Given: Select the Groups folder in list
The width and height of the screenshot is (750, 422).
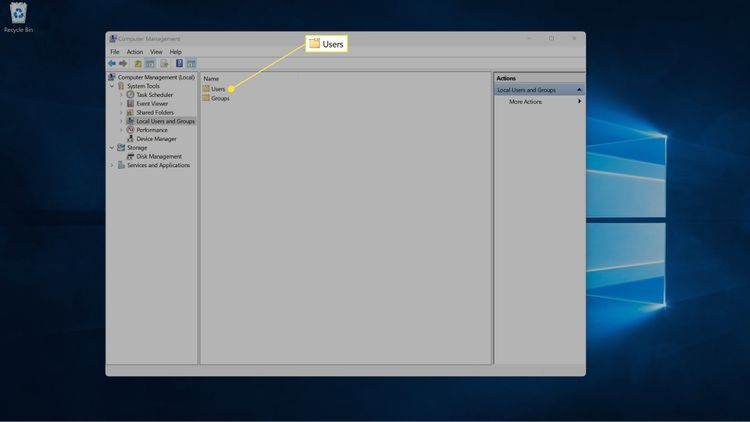Looking at the screenshot, I should 220,98.
